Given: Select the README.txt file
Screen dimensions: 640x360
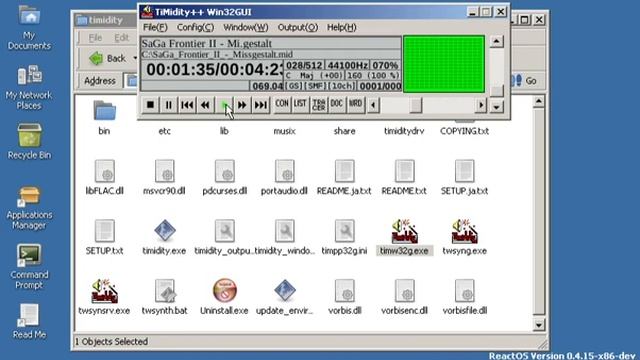Looking at the screenshot, I should 404,177.
